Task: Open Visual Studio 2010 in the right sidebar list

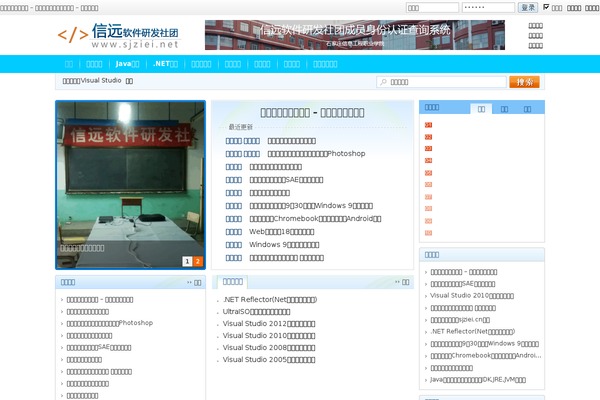Action: point(472,296)
